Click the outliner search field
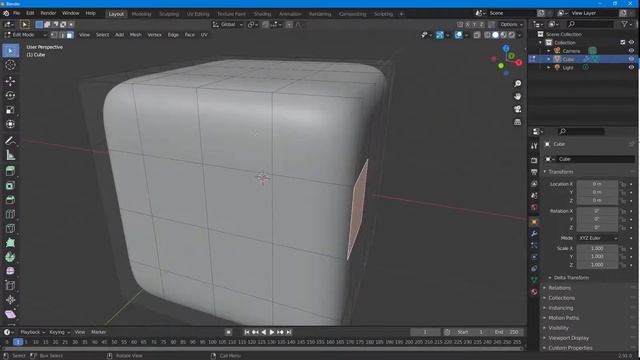This screenshot has height=360, width=640. tap(590, 24)
